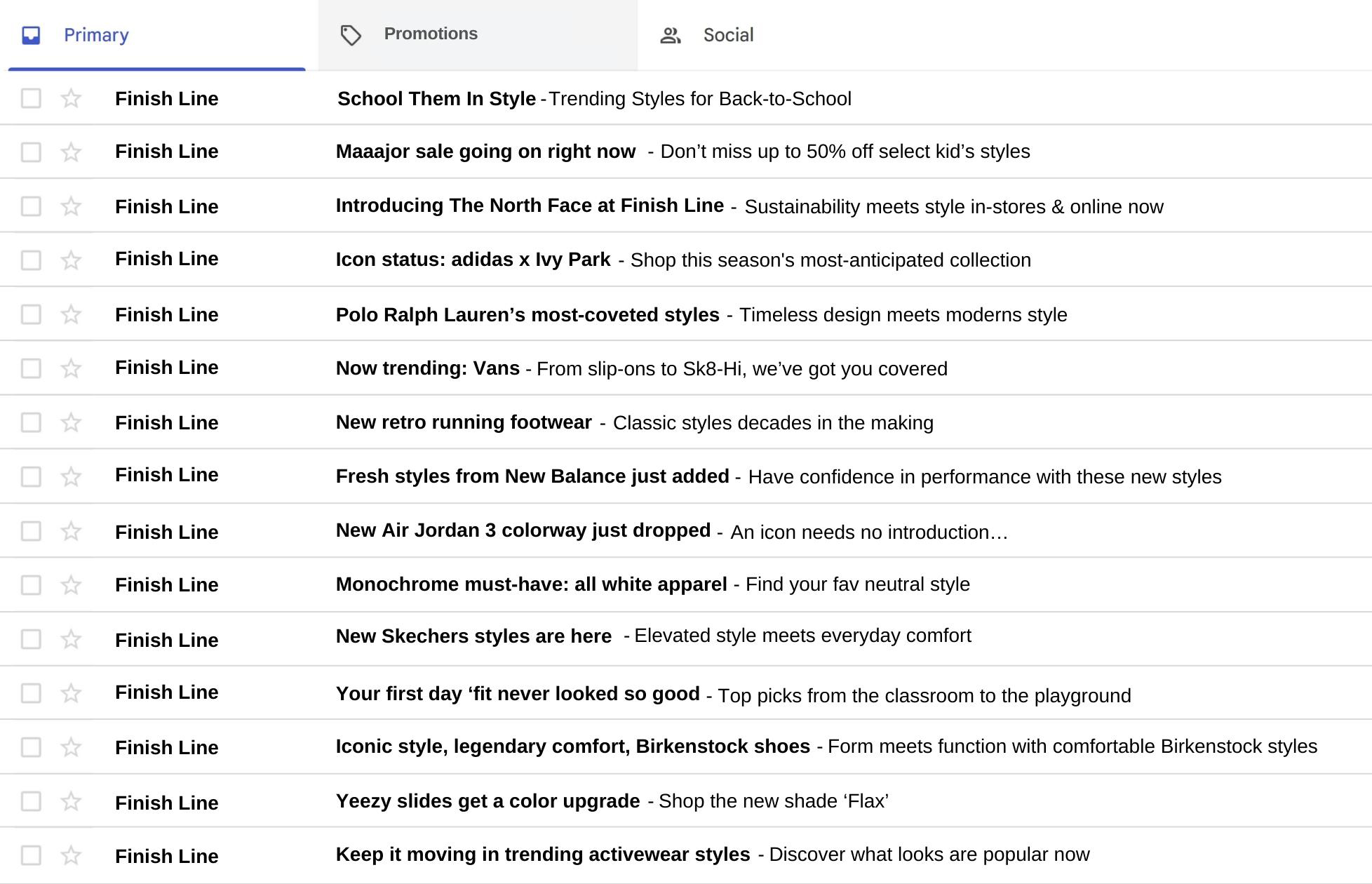Select the 'Monochrome must-have' email checkbox
Viewport: 1372px width, 884px height.
31,585
